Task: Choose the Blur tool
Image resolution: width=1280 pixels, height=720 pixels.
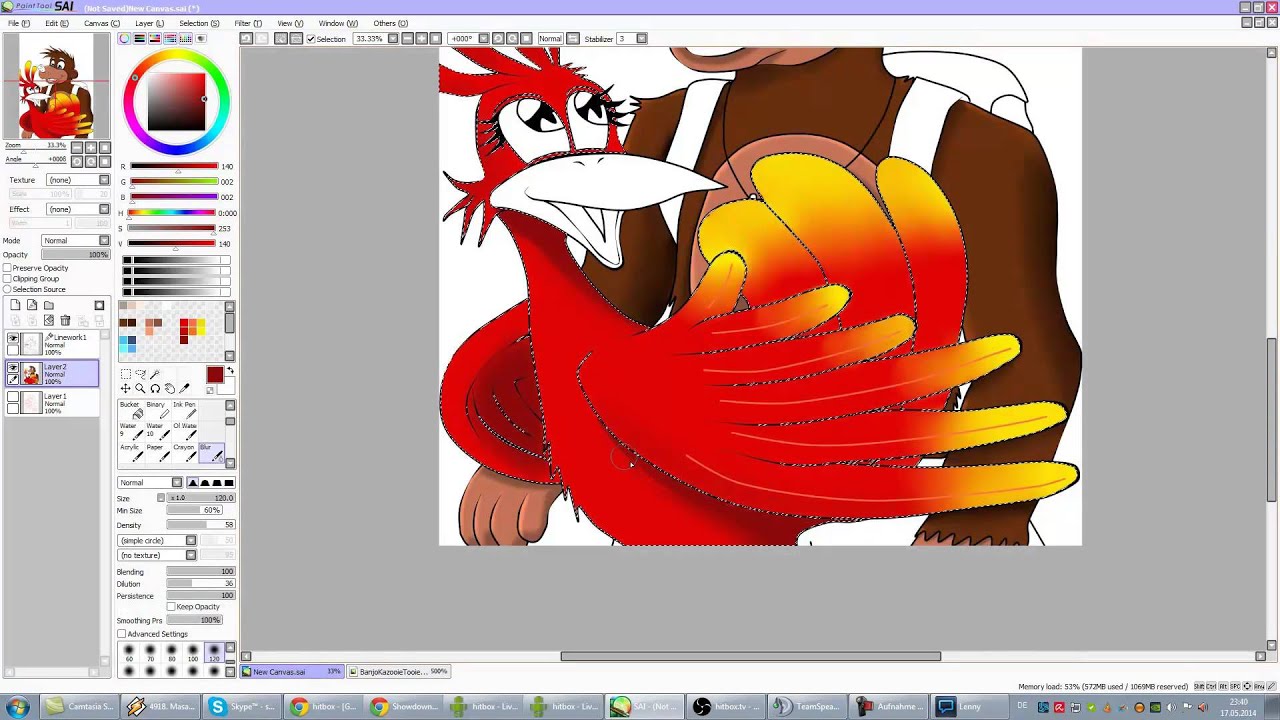Action: coord(210,452)
